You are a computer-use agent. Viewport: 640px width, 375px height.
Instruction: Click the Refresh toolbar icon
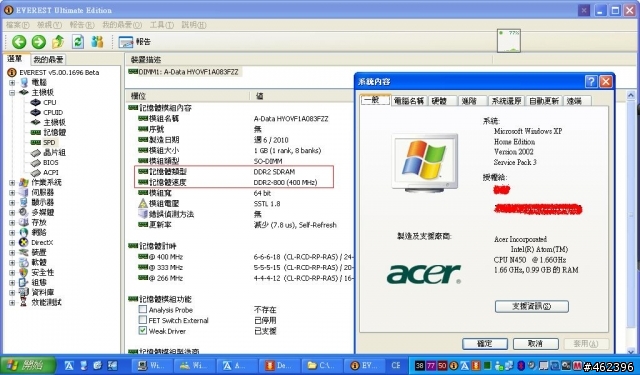pos(78,42)
